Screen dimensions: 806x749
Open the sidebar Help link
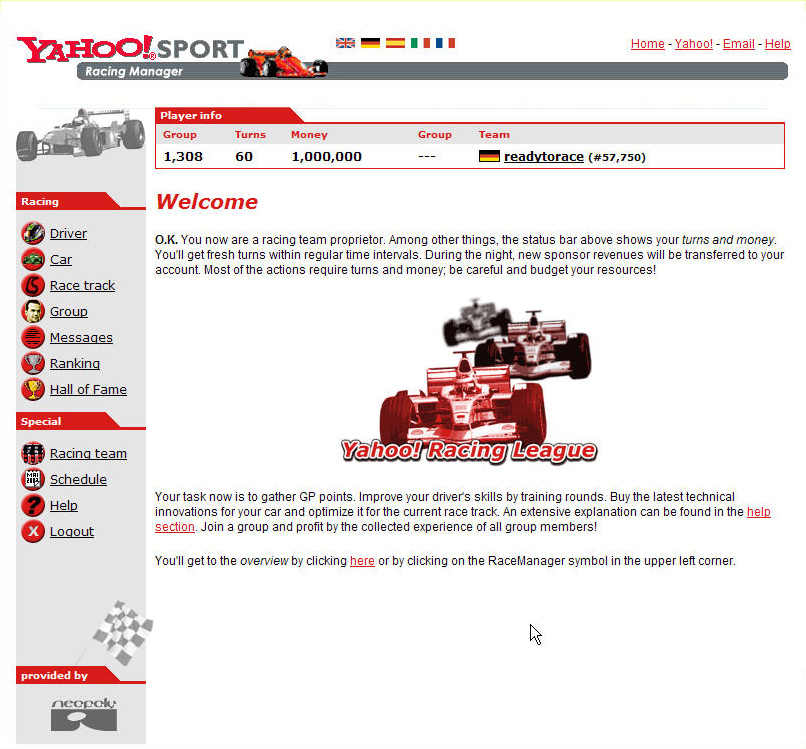[64, 505]
